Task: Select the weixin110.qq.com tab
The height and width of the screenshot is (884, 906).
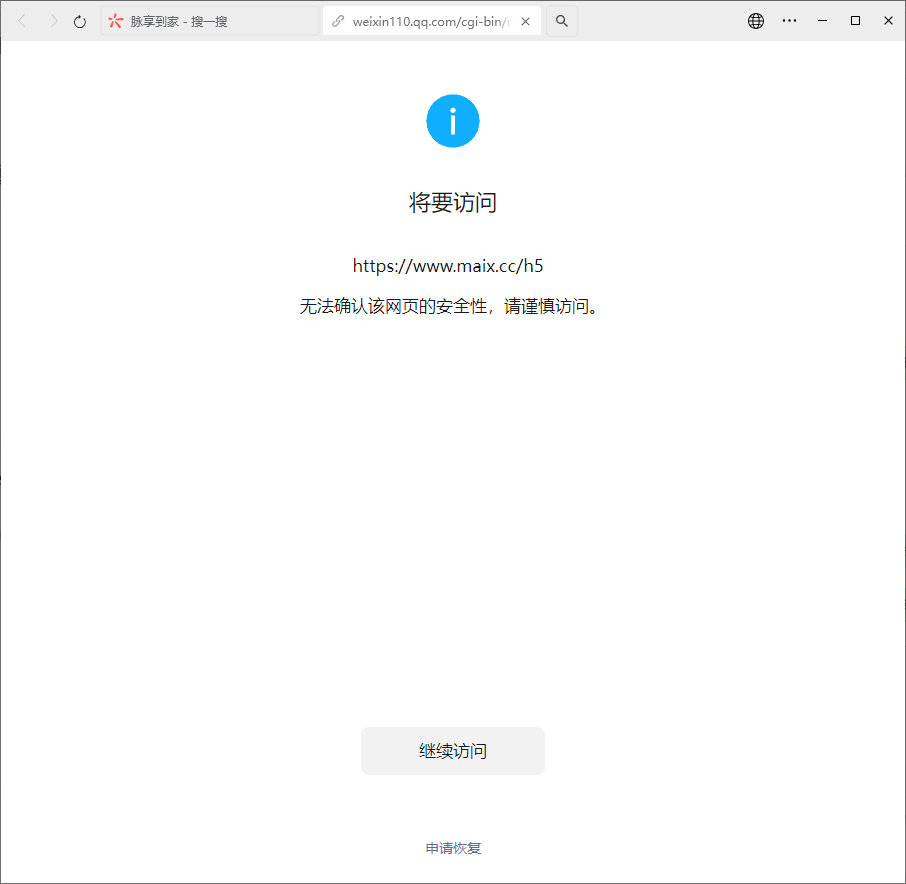Action: coord(431,21)
